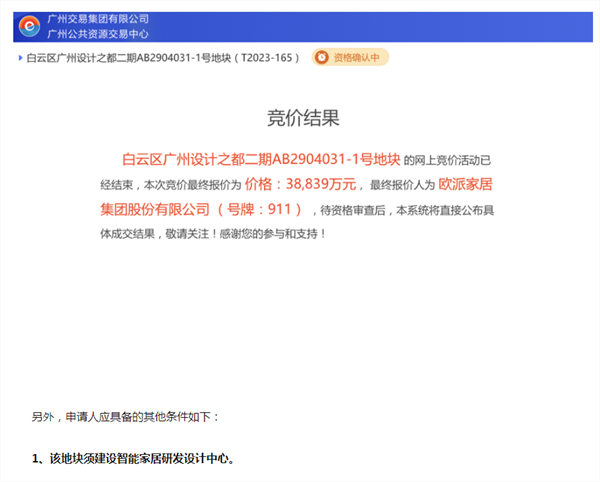Click the paddle number （号牌：911）
The width and height of the screenshot is (600, 482).
(x=260, y=209)
